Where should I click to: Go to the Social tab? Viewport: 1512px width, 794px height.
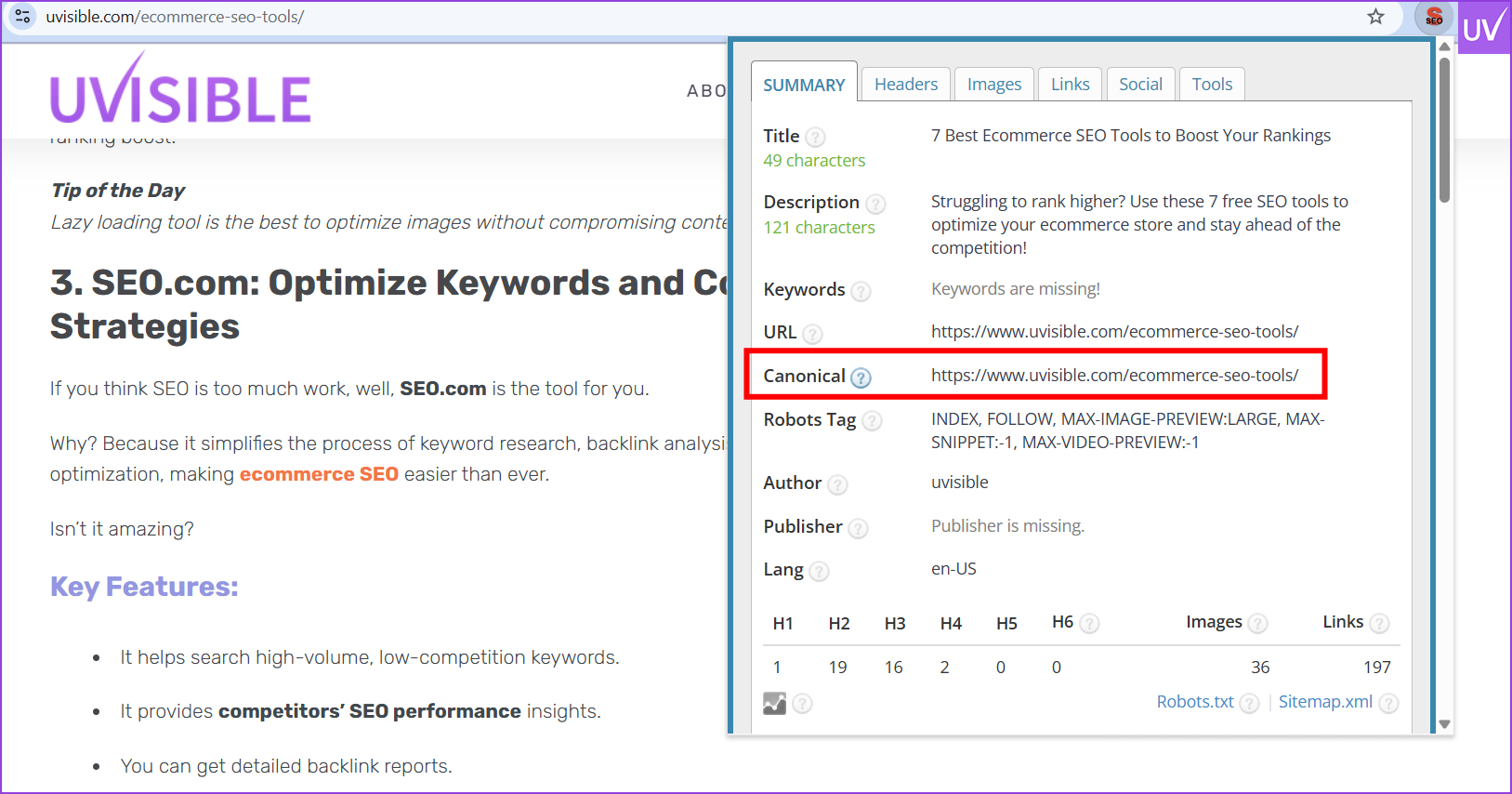[1140, 85]
